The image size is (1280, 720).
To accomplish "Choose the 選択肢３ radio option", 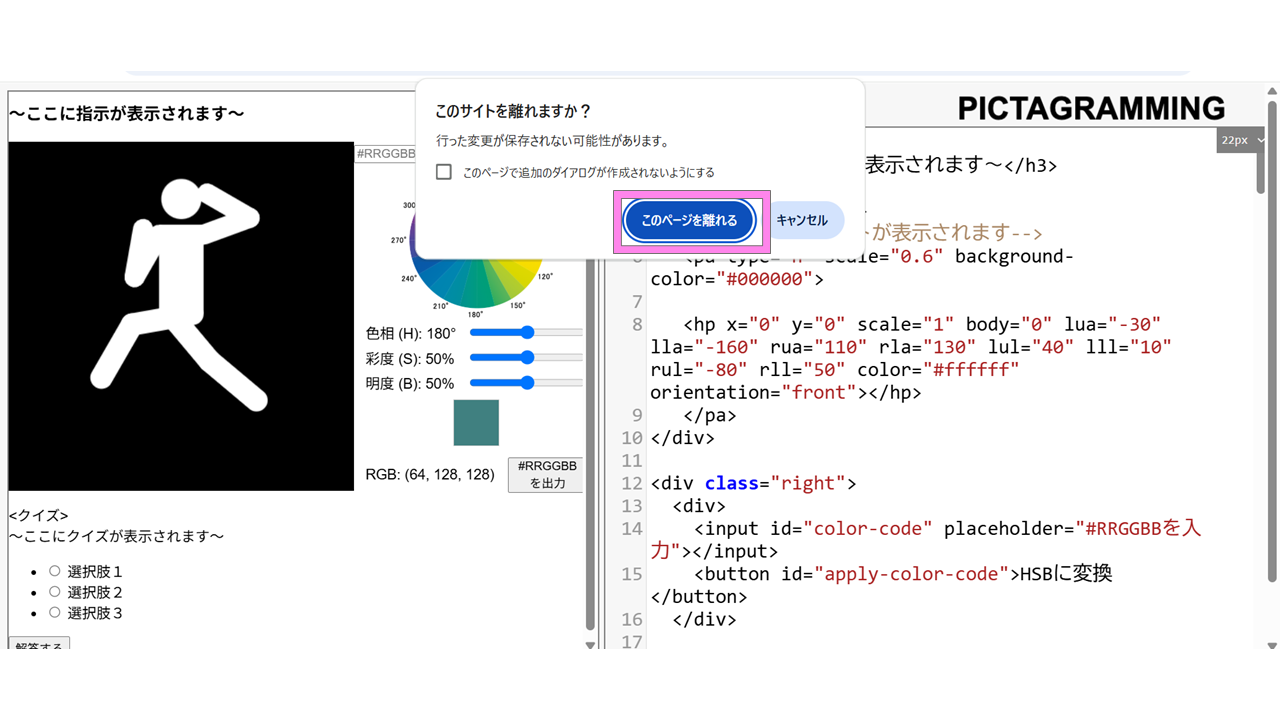I will (x=55, y=613).
